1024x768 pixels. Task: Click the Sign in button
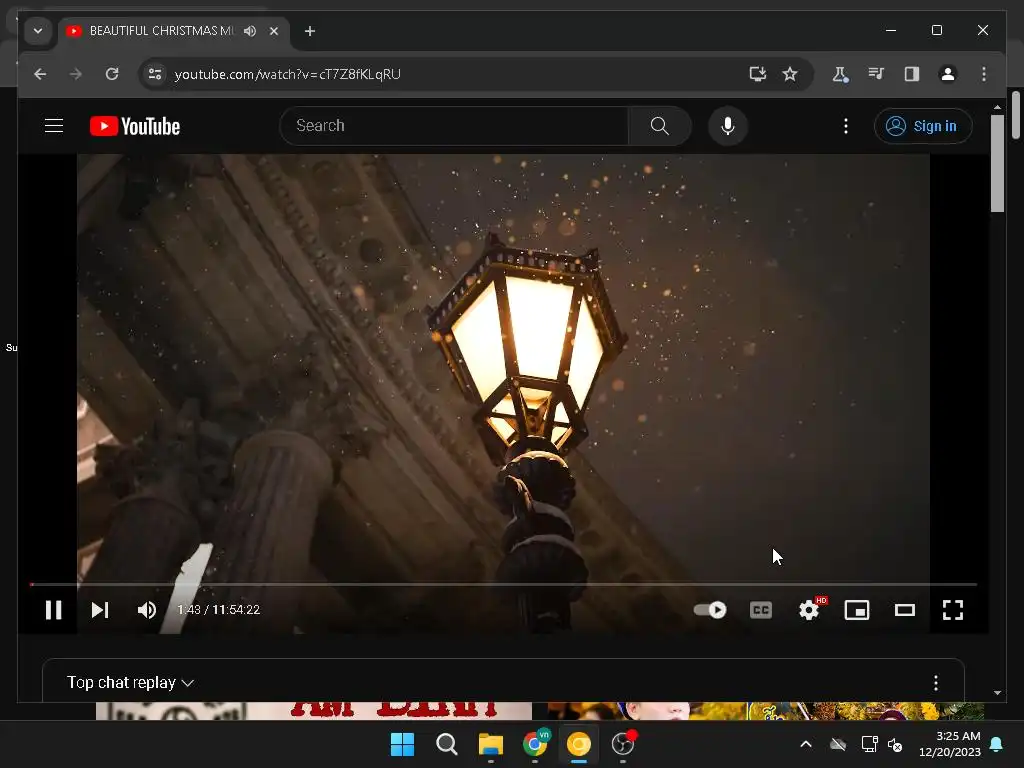point(923,125)
